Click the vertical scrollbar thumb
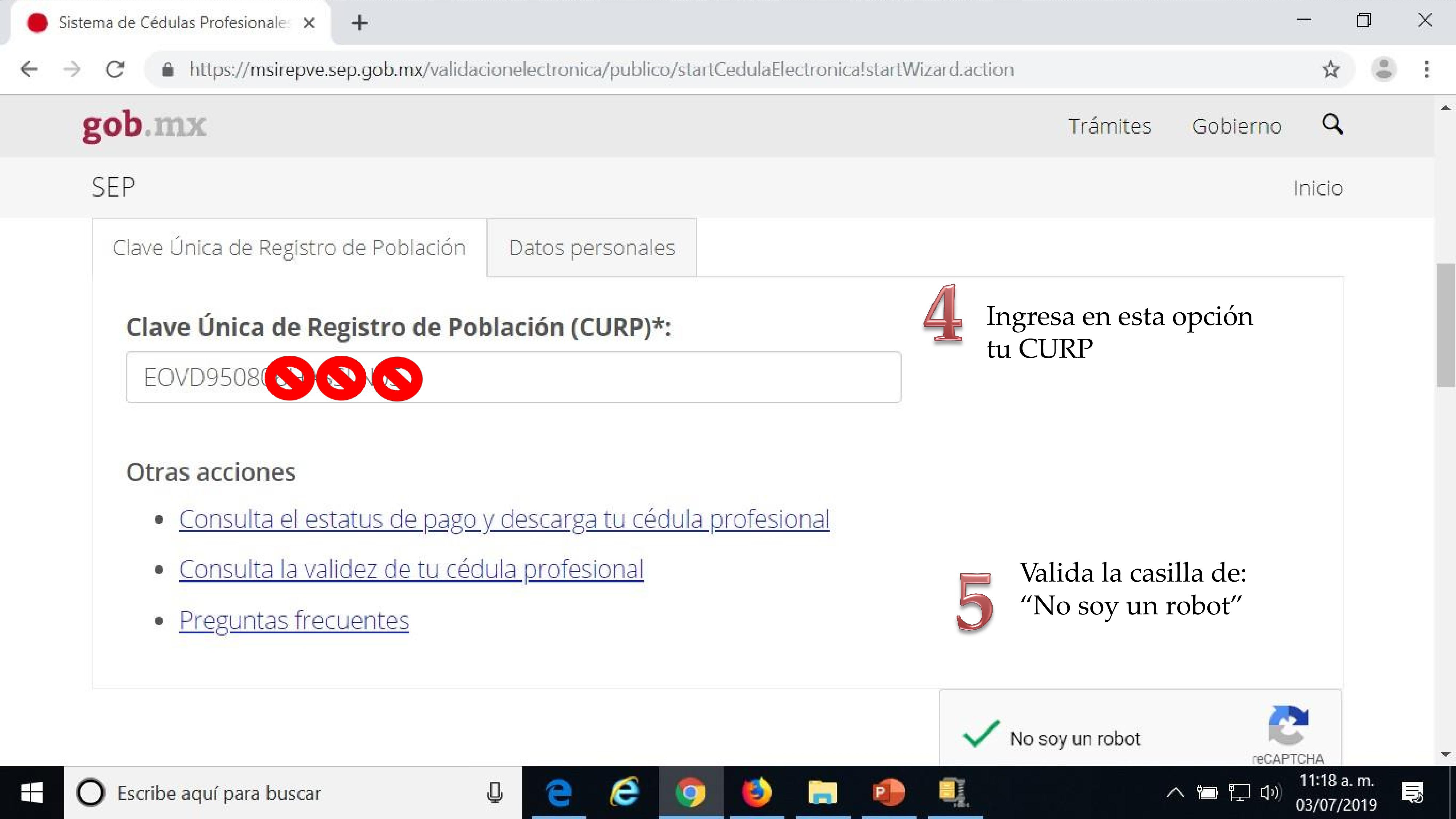1456x819 pixels. [1445, 325]
